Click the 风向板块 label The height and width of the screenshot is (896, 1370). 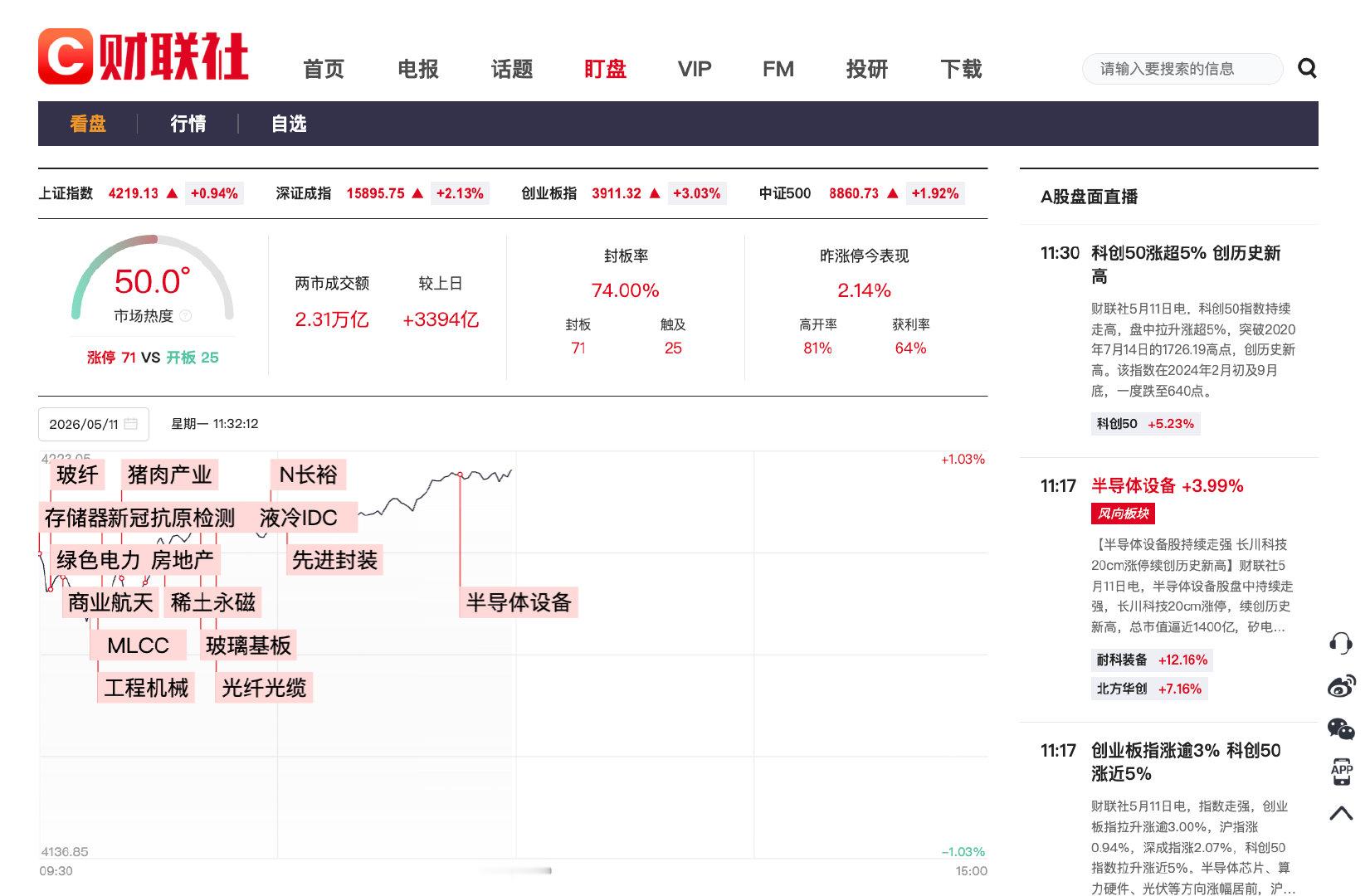pyautogui.click(x=1123, y=514)
